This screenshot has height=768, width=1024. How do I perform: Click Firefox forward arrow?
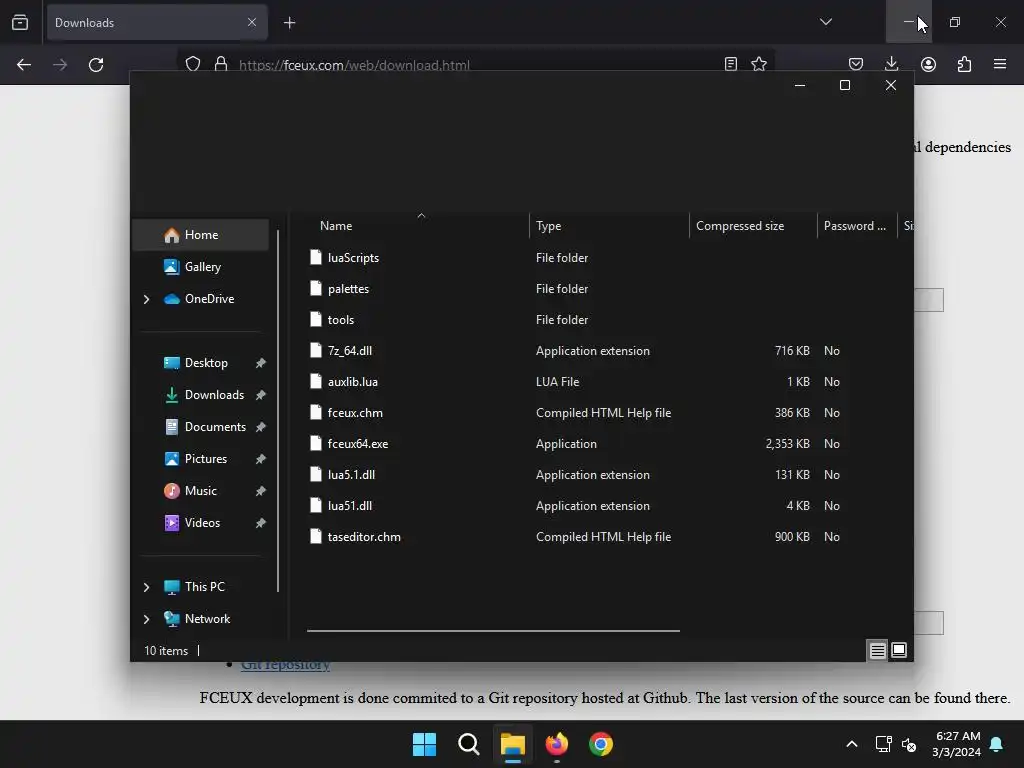(x=60, y=65)
